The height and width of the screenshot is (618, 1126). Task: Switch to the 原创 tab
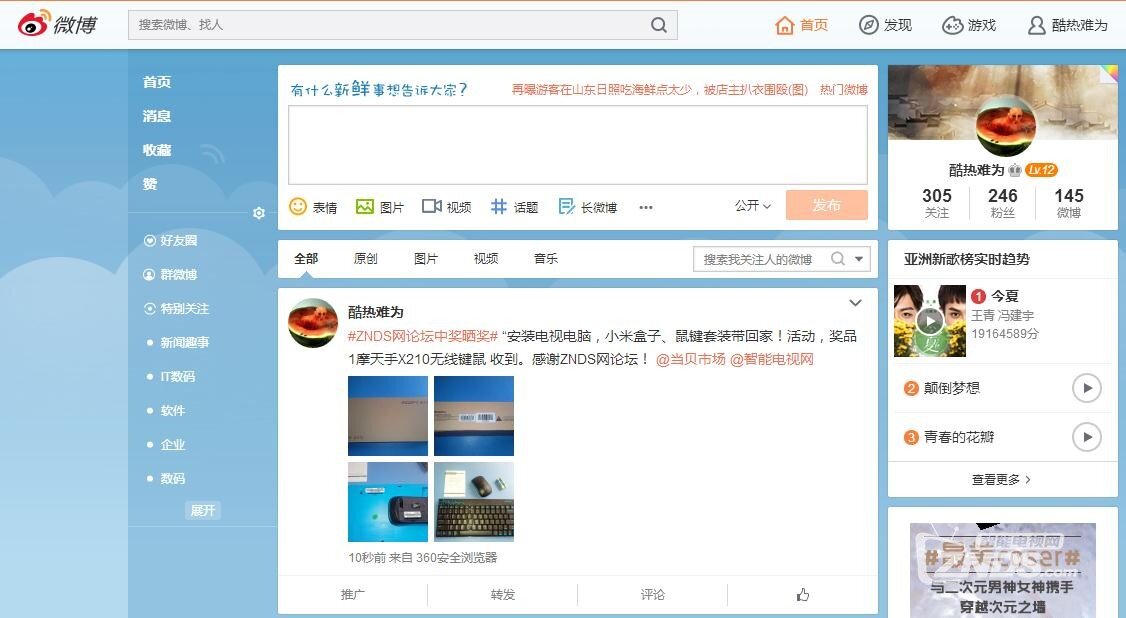click(x=366, y=258)
